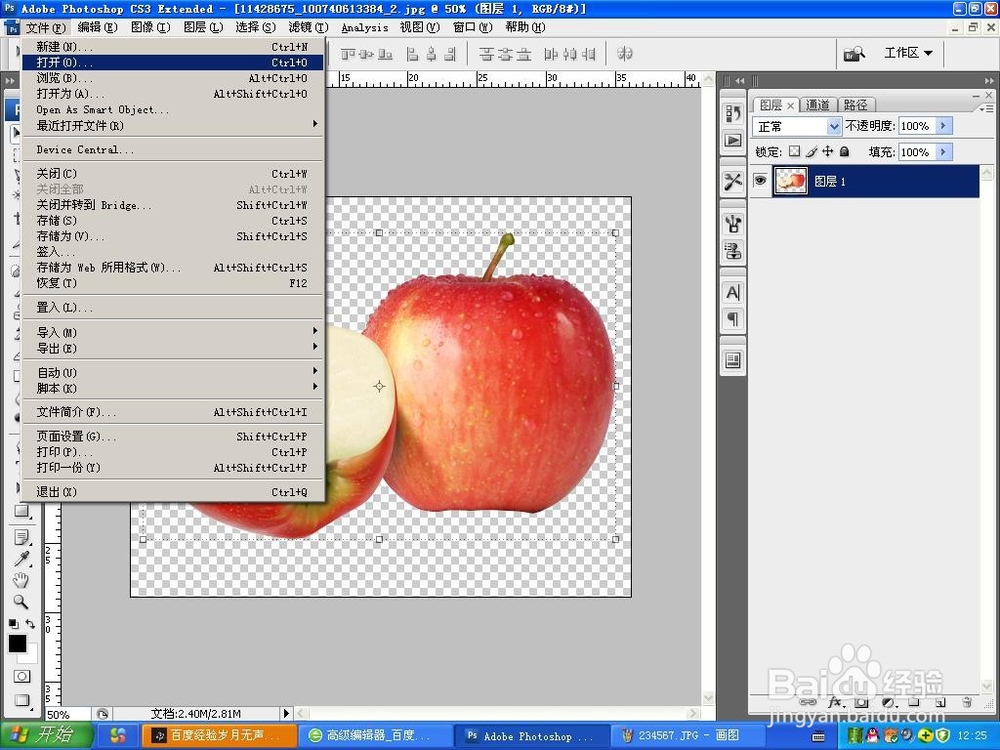This screenshot has width=1000, height=750.
Task: Open the Paragraph panel icon
Action: click(733, 319)
